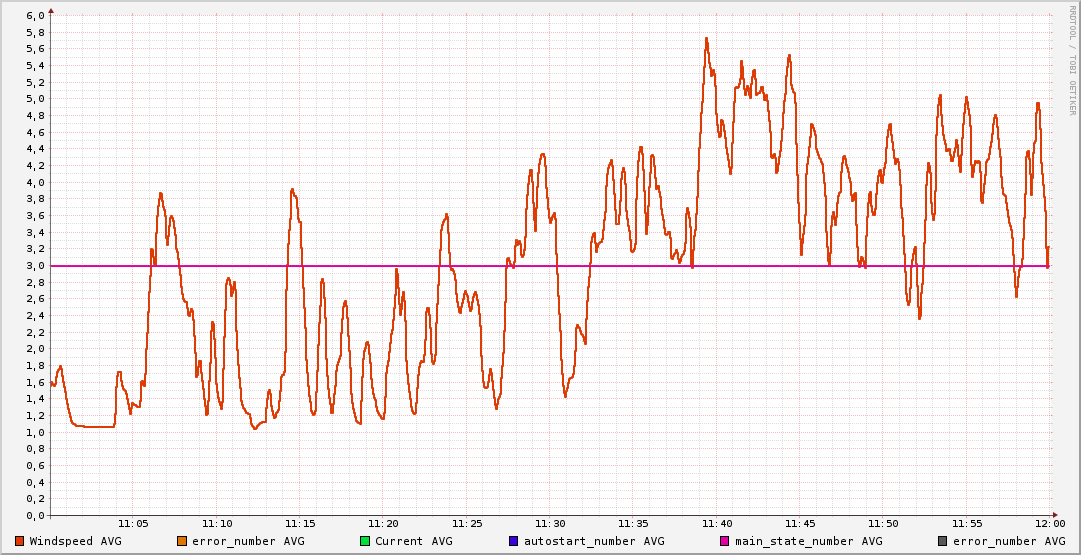Click the autostart_number AVG legend label

pyautogui.click(x=594, y=541)
